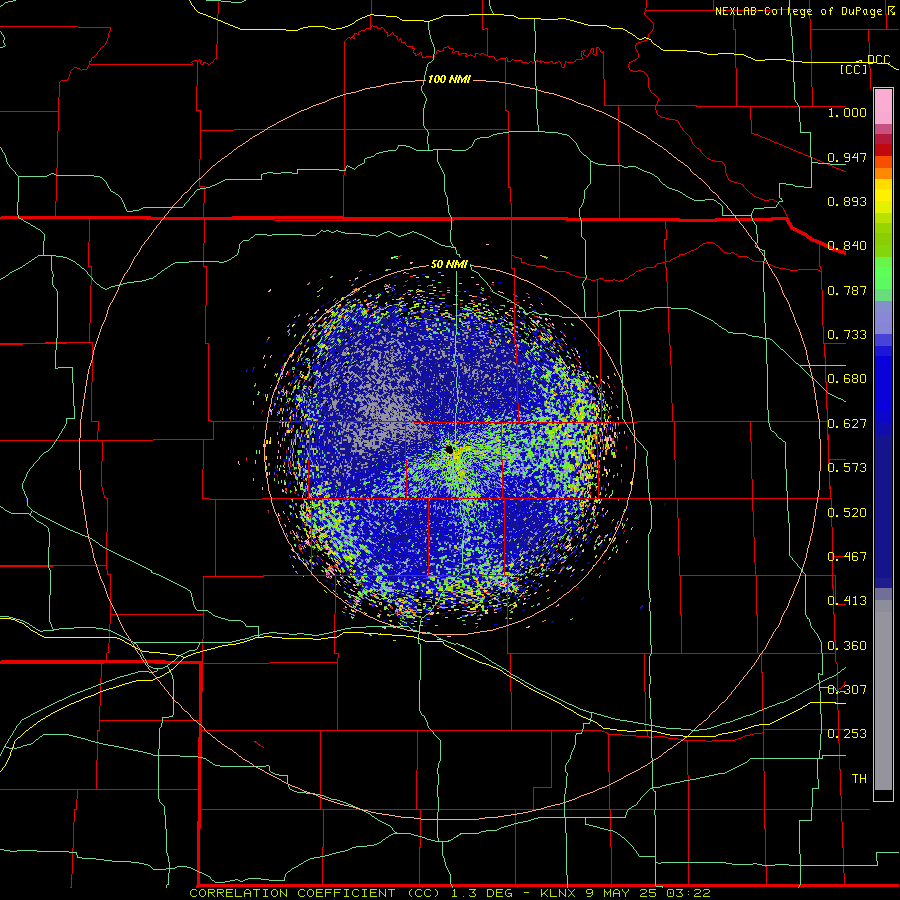Click the 0.840 value on the color scale
This screenshot has height=900, width=900.
[x=847, y=246]
